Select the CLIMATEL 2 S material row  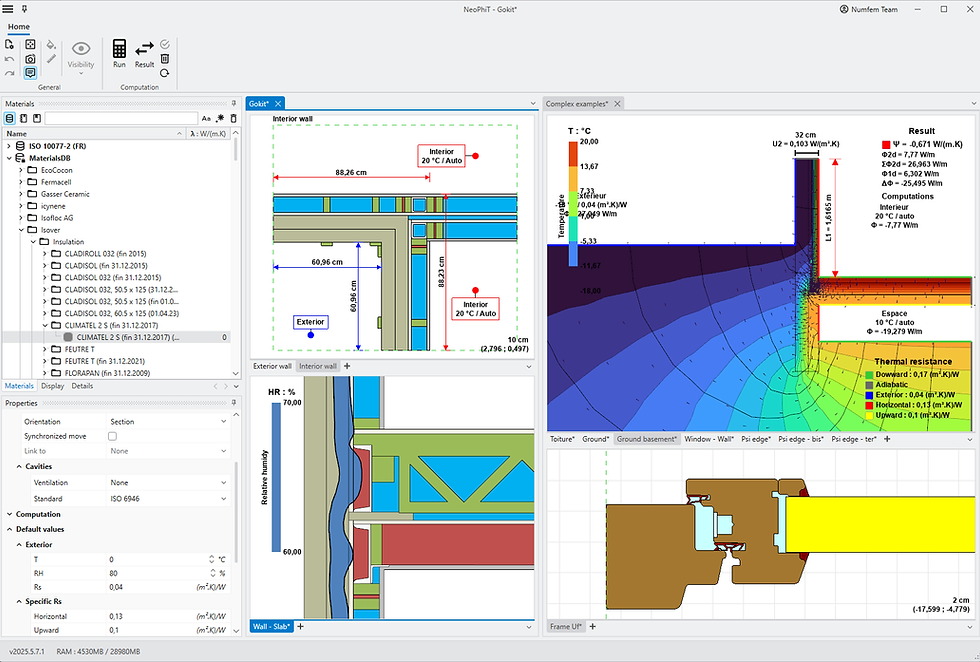coord(116,337)
